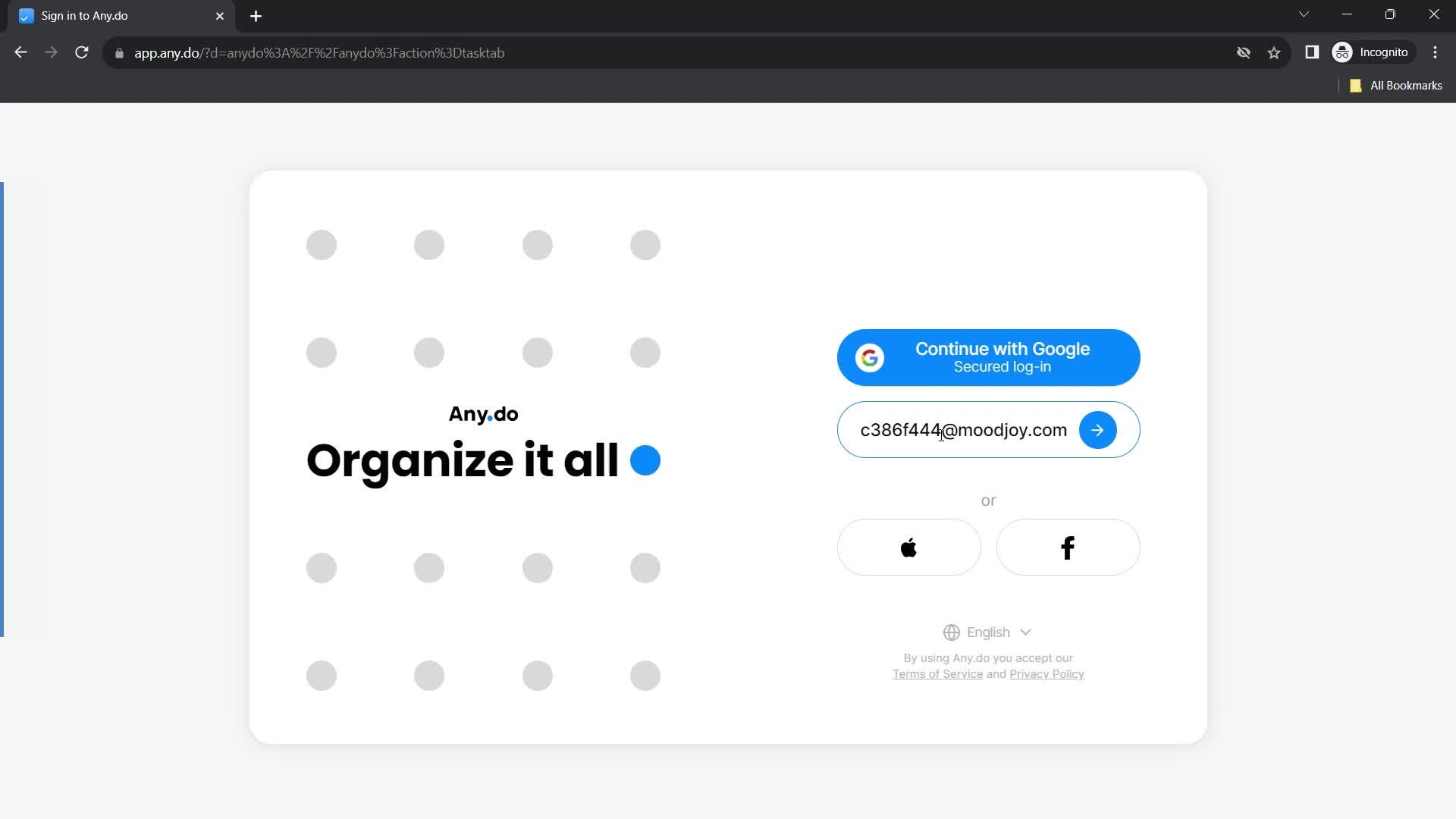Click the Google logo icon
Image resolution: width=1456 pixels, height=819 pixels.
click(870, 357)
